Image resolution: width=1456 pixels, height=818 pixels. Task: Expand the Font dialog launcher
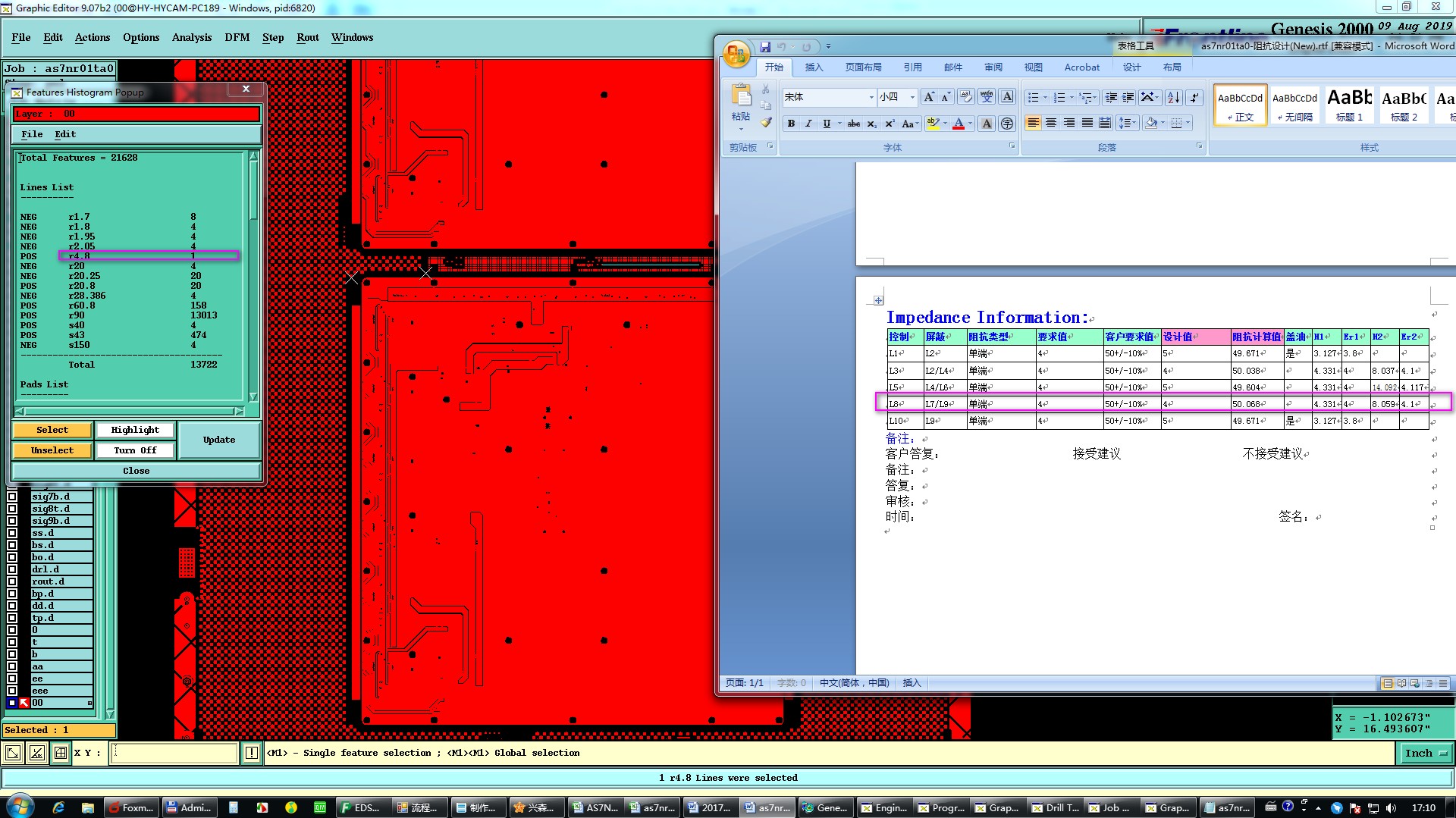tap(1012, 146)
